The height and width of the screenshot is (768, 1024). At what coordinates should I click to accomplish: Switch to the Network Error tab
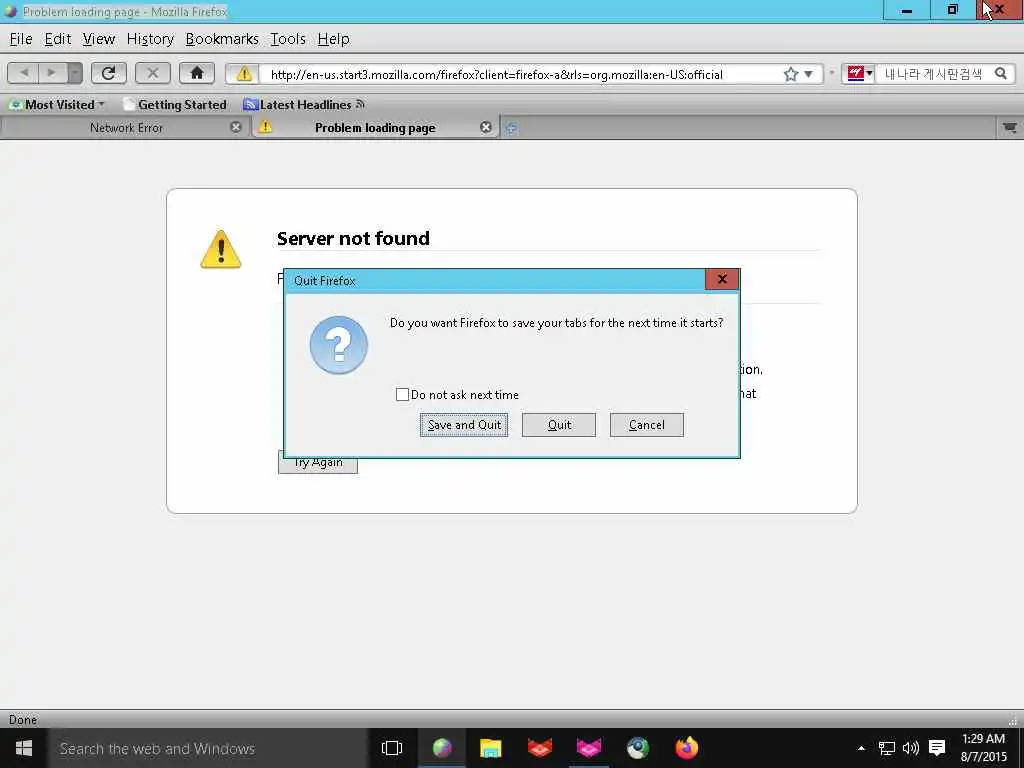click(126, 128)
